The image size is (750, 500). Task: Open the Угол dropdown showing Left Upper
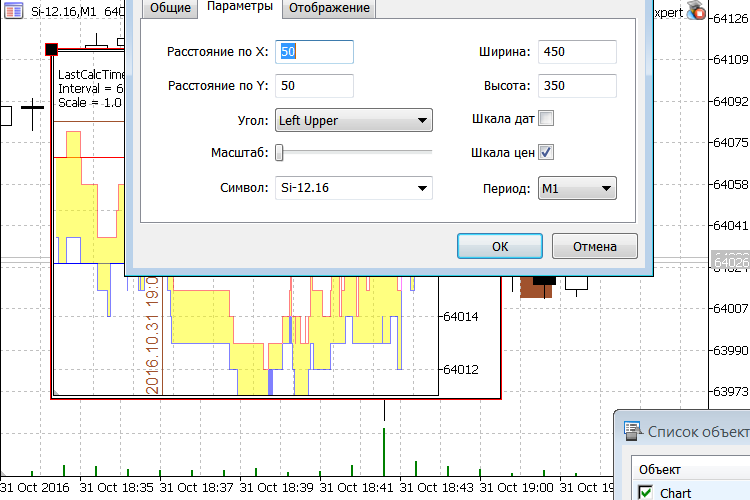click(353, 120)
